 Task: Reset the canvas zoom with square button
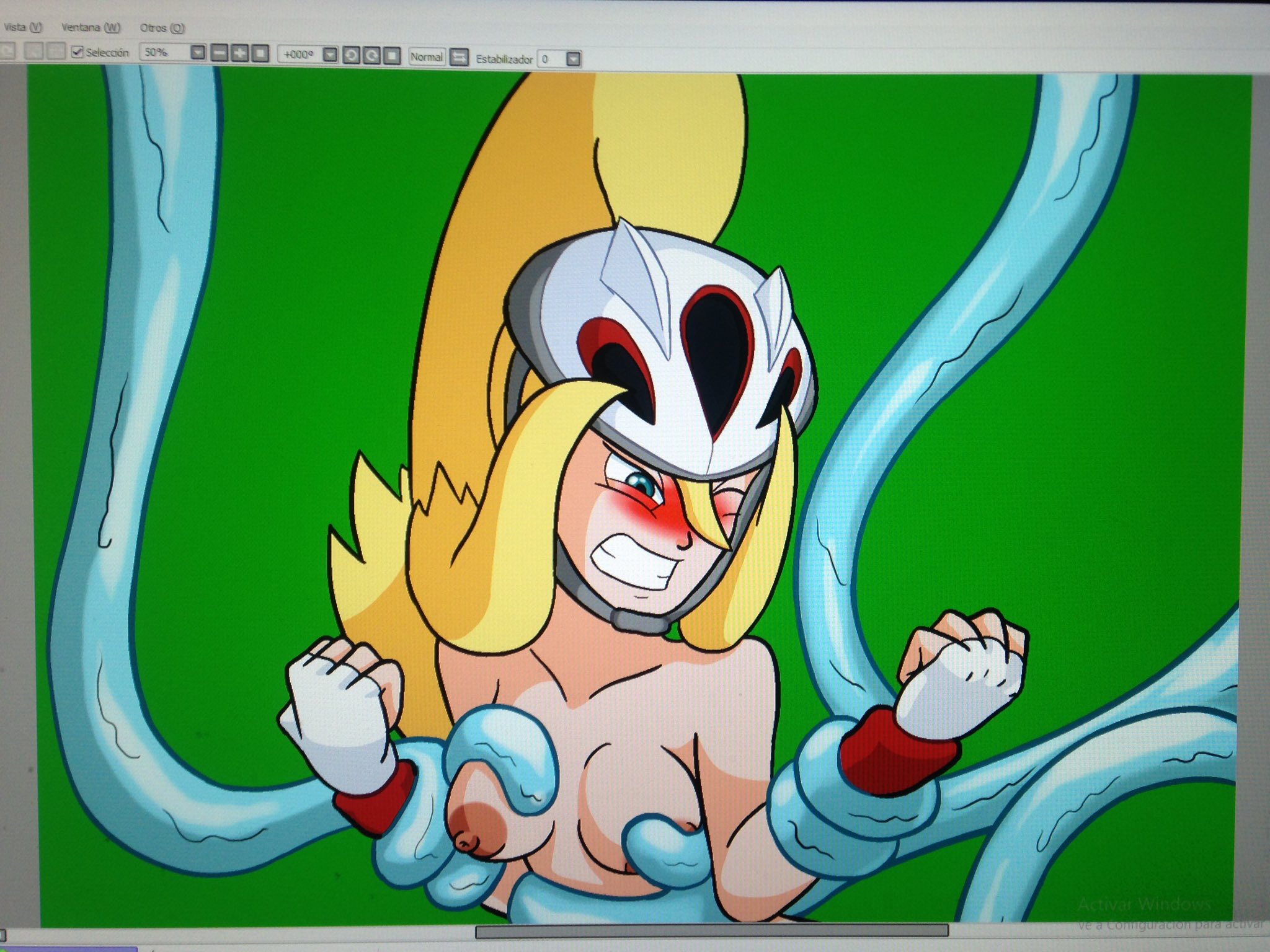click(x=260, y=54)
